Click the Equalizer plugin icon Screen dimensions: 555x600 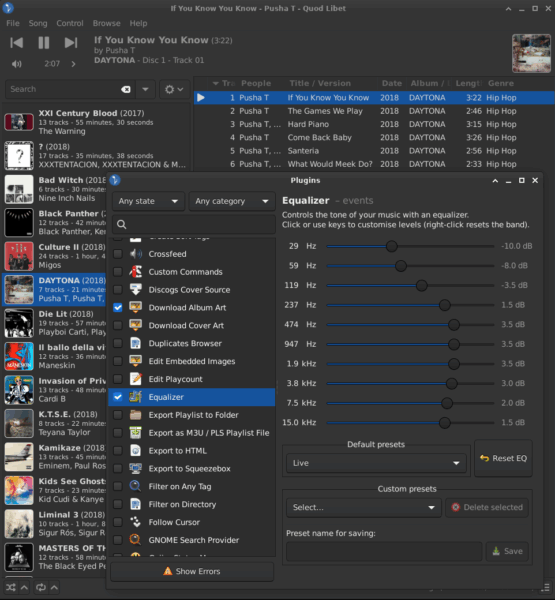click(x=135, y=397)
